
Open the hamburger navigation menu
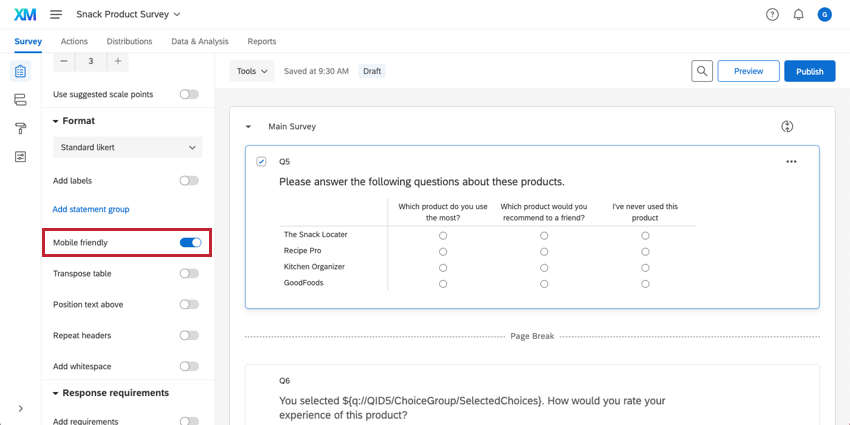(56, 15)
